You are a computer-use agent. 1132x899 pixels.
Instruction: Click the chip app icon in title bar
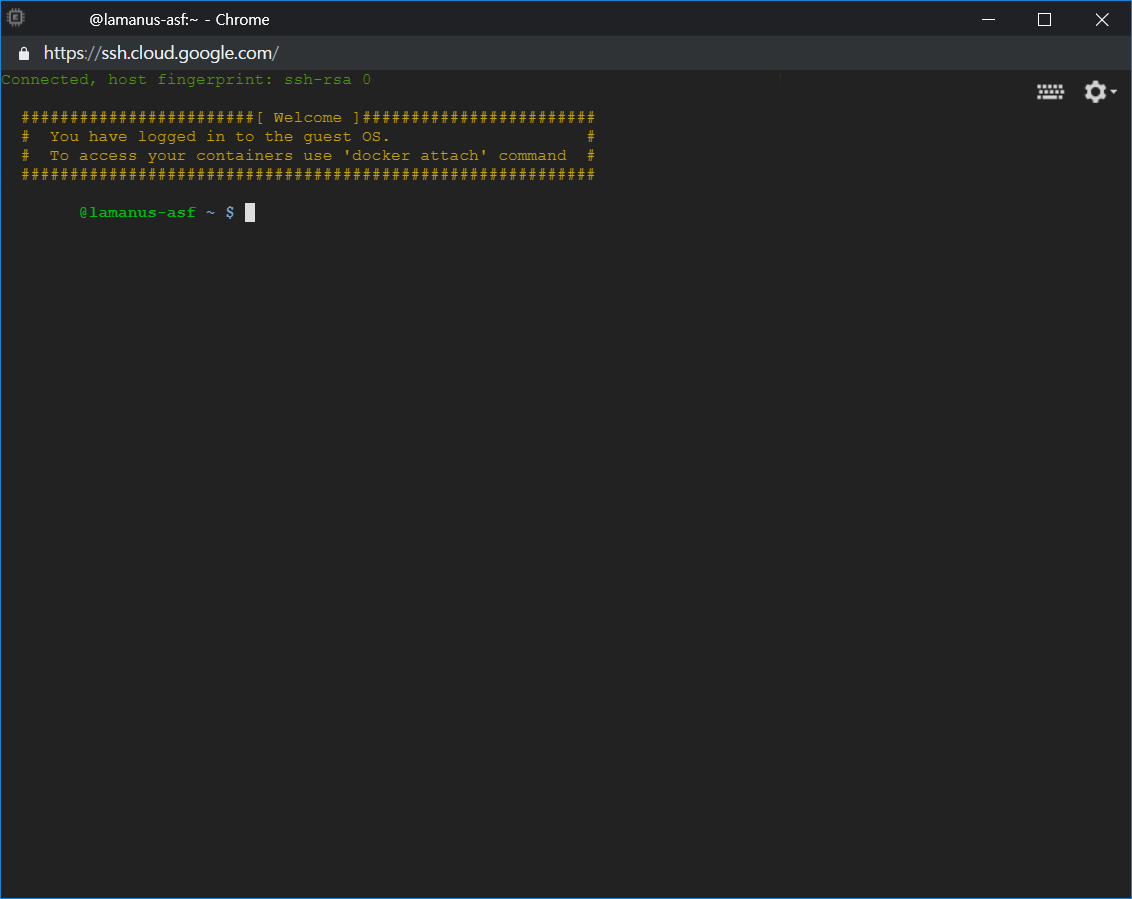tap(16, 18)
